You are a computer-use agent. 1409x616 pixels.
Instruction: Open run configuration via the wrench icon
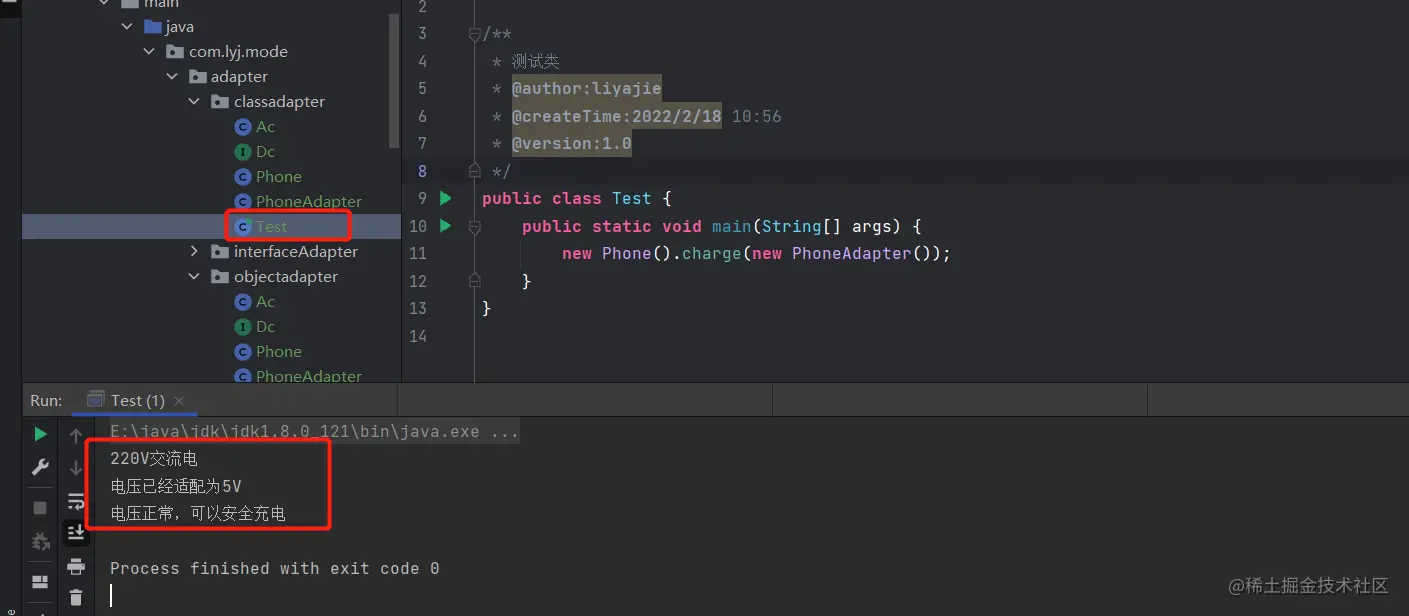[x=40, y=467]
